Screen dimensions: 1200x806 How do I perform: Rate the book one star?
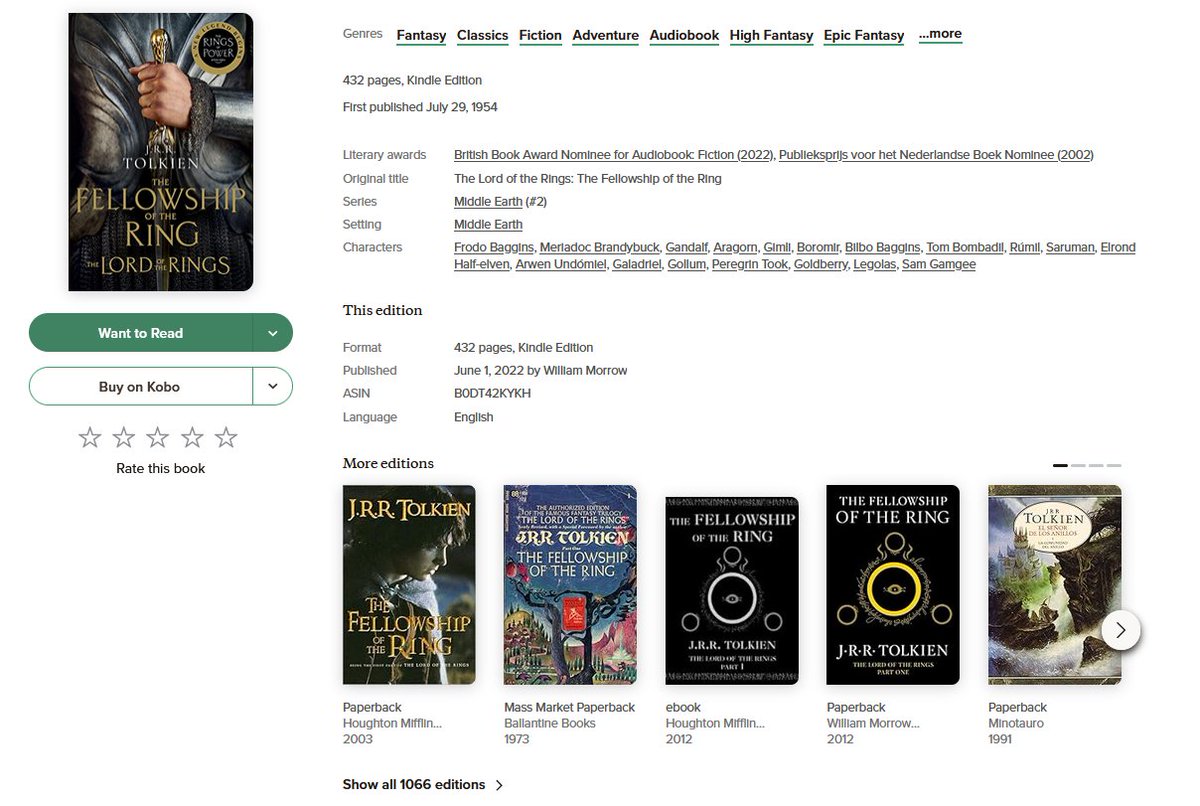tap(90, 438)
